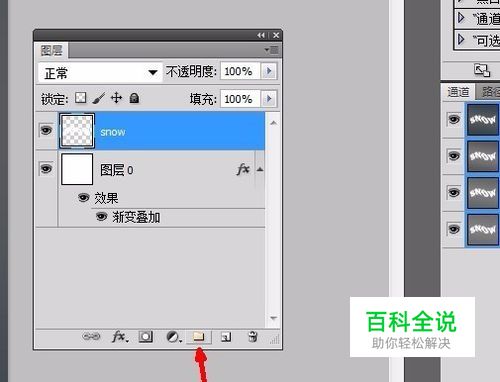Click the 不透明度 label

click(x=191, y=71)
